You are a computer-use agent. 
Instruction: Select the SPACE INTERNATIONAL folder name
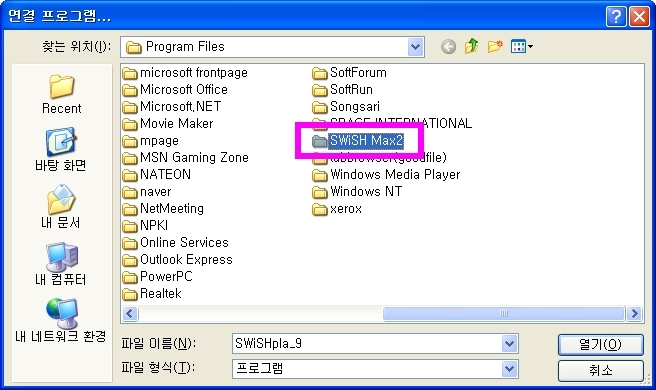(x=401, y=123)
